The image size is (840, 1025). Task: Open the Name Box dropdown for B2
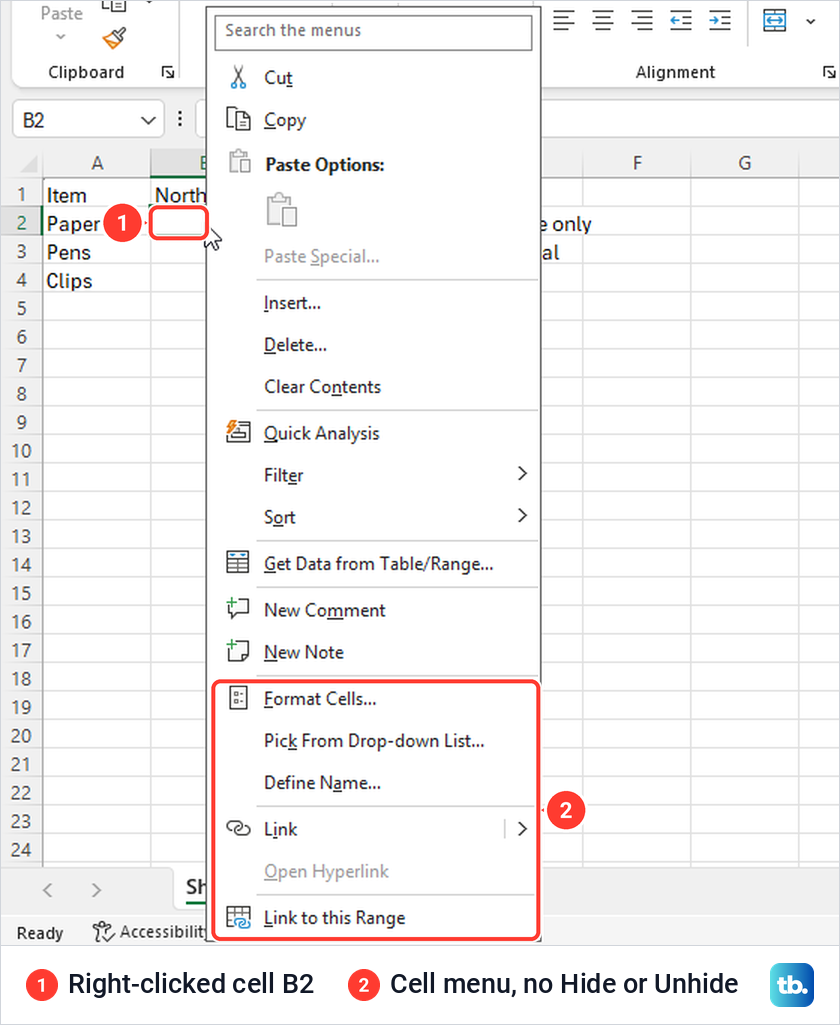148,120
